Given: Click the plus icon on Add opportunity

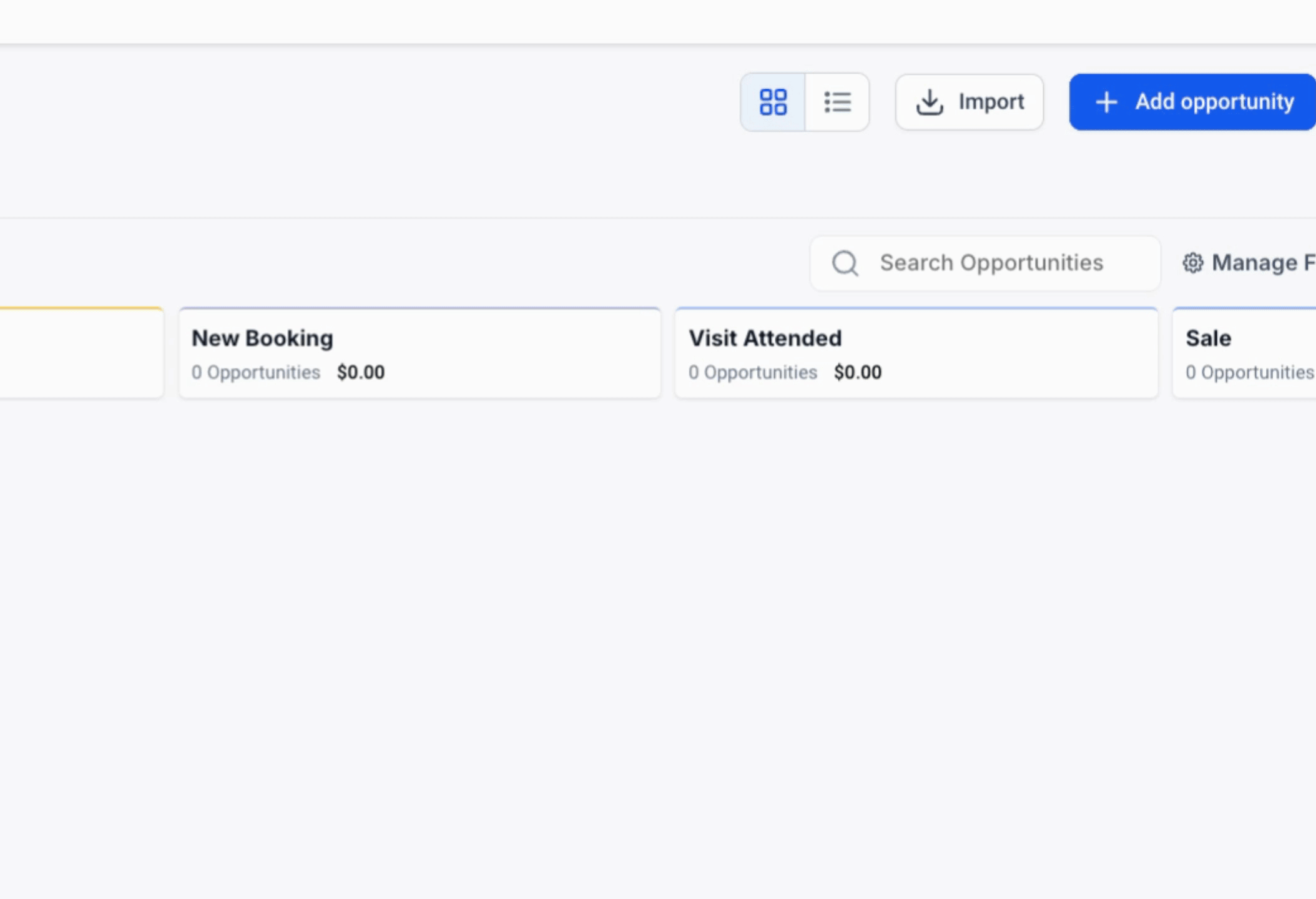Looking at the screenshot, I should tap(1106, 102).
